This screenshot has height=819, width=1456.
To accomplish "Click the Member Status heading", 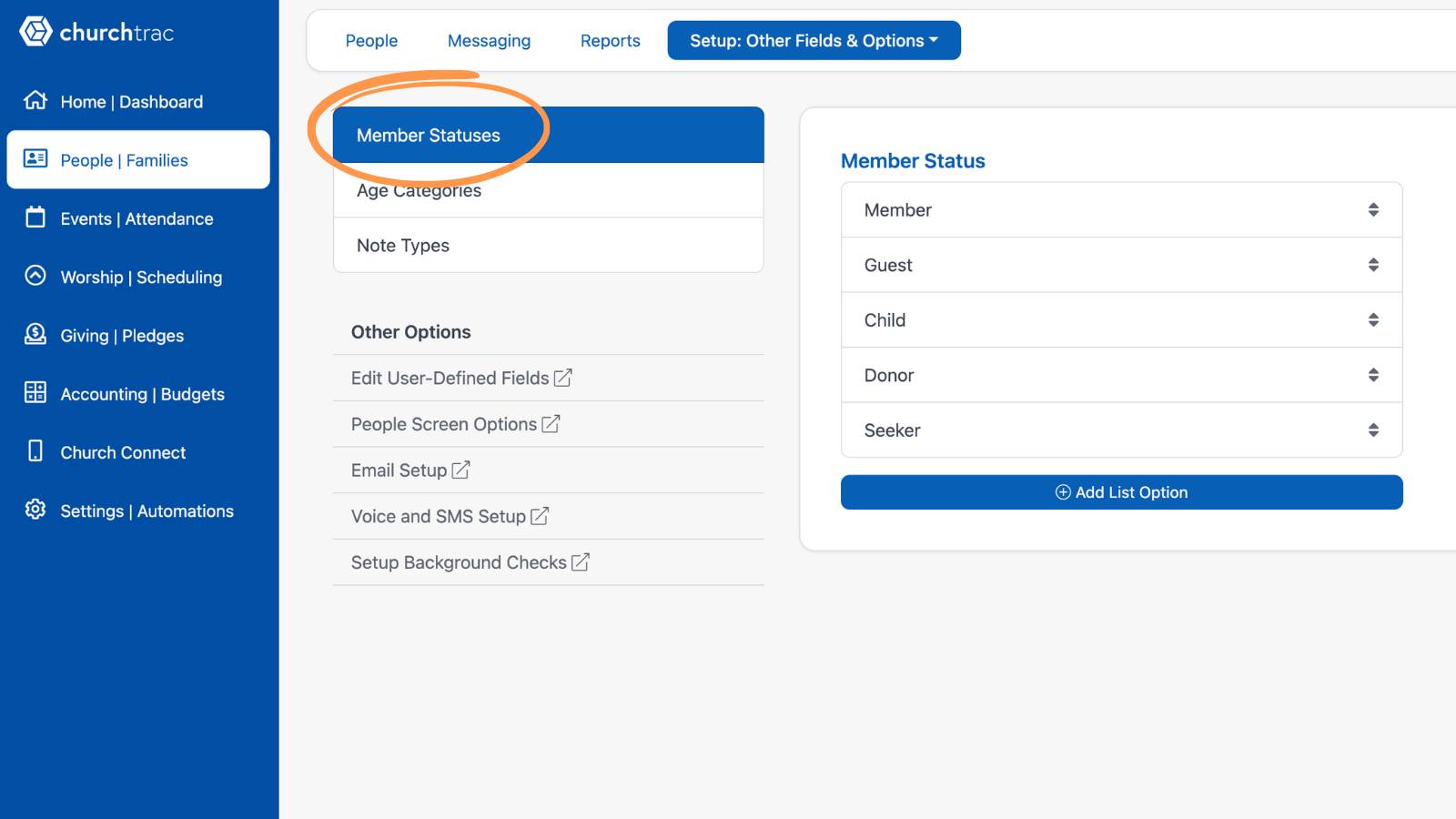I will coord(913,161).
